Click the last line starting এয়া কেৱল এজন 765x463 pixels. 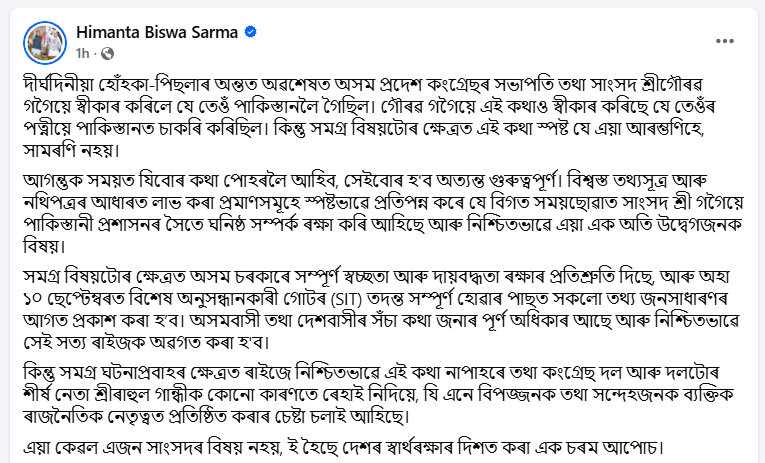344,447
